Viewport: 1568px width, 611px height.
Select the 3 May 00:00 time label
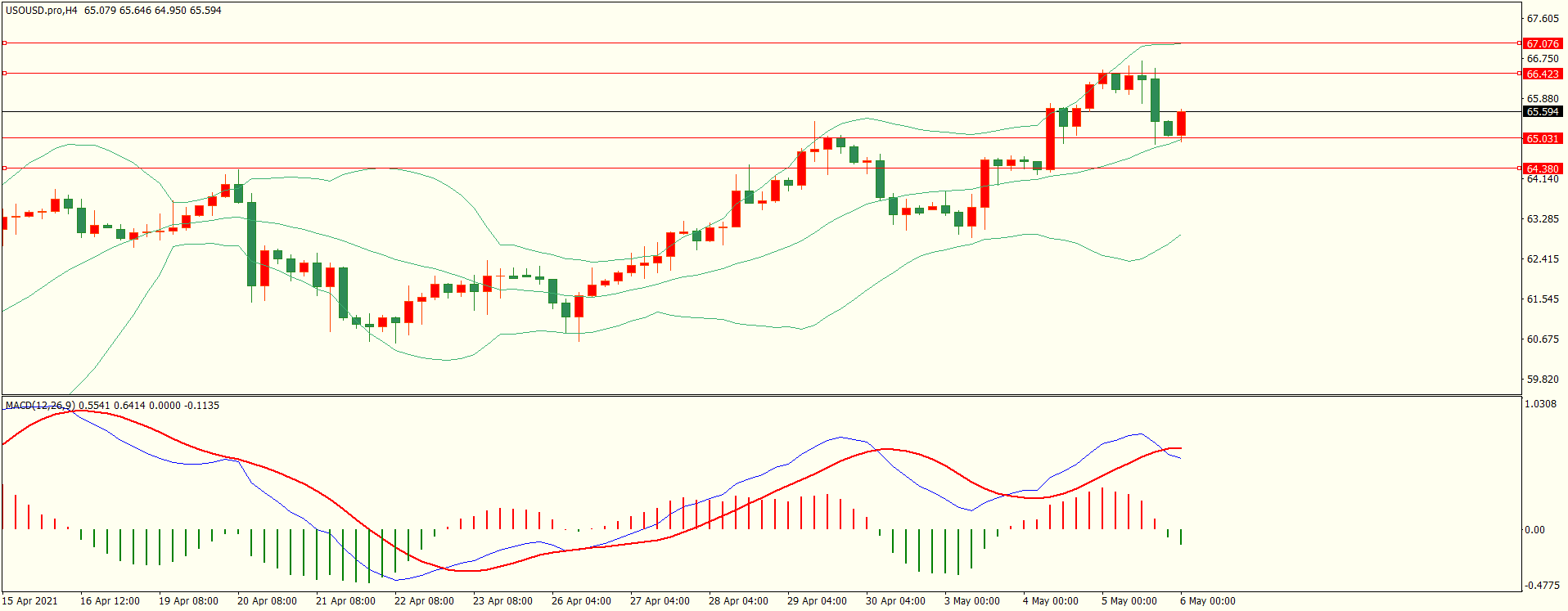click(x=972, y=601)
